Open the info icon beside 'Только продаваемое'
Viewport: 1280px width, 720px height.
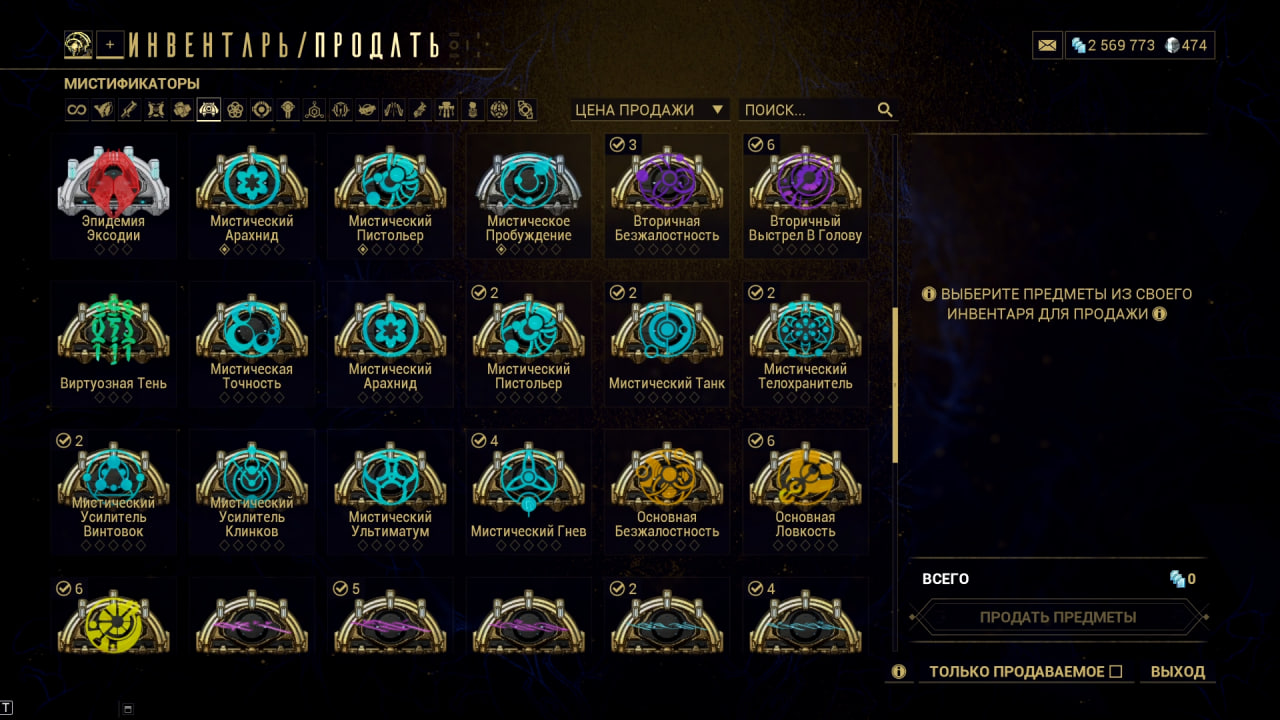pyautogui.click(x=899, y=672)
